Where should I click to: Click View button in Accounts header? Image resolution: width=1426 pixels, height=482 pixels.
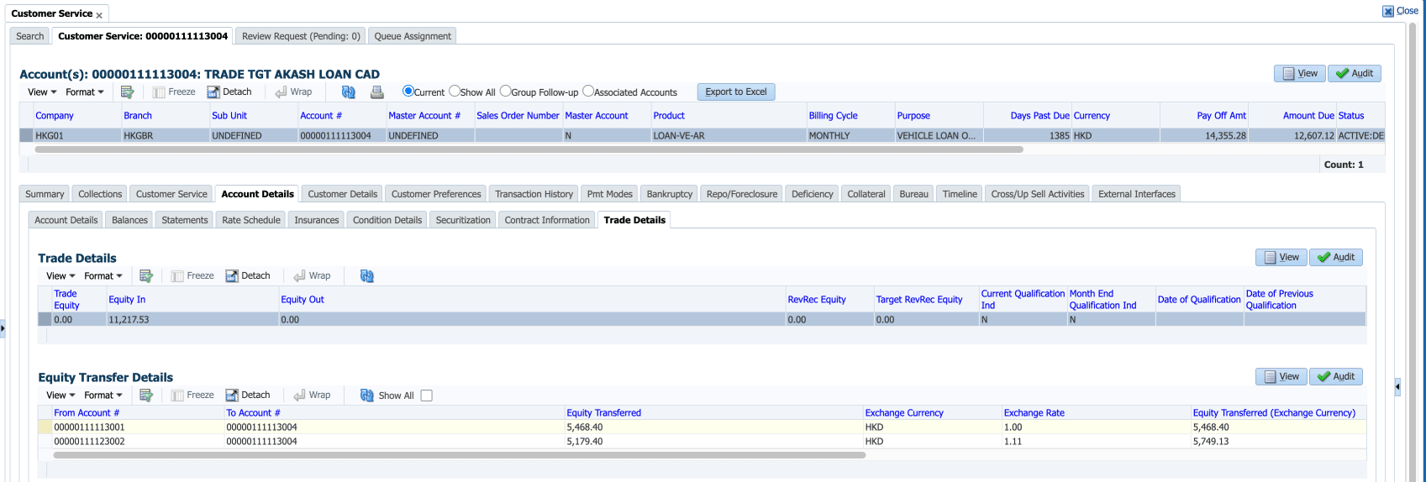(1299, 73)
